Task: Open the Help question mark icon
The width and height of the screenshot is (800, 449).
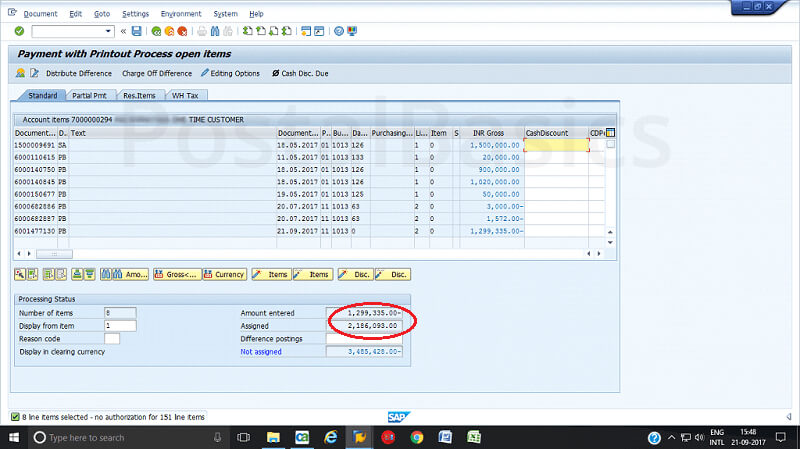Action: (x=340, y=31)
